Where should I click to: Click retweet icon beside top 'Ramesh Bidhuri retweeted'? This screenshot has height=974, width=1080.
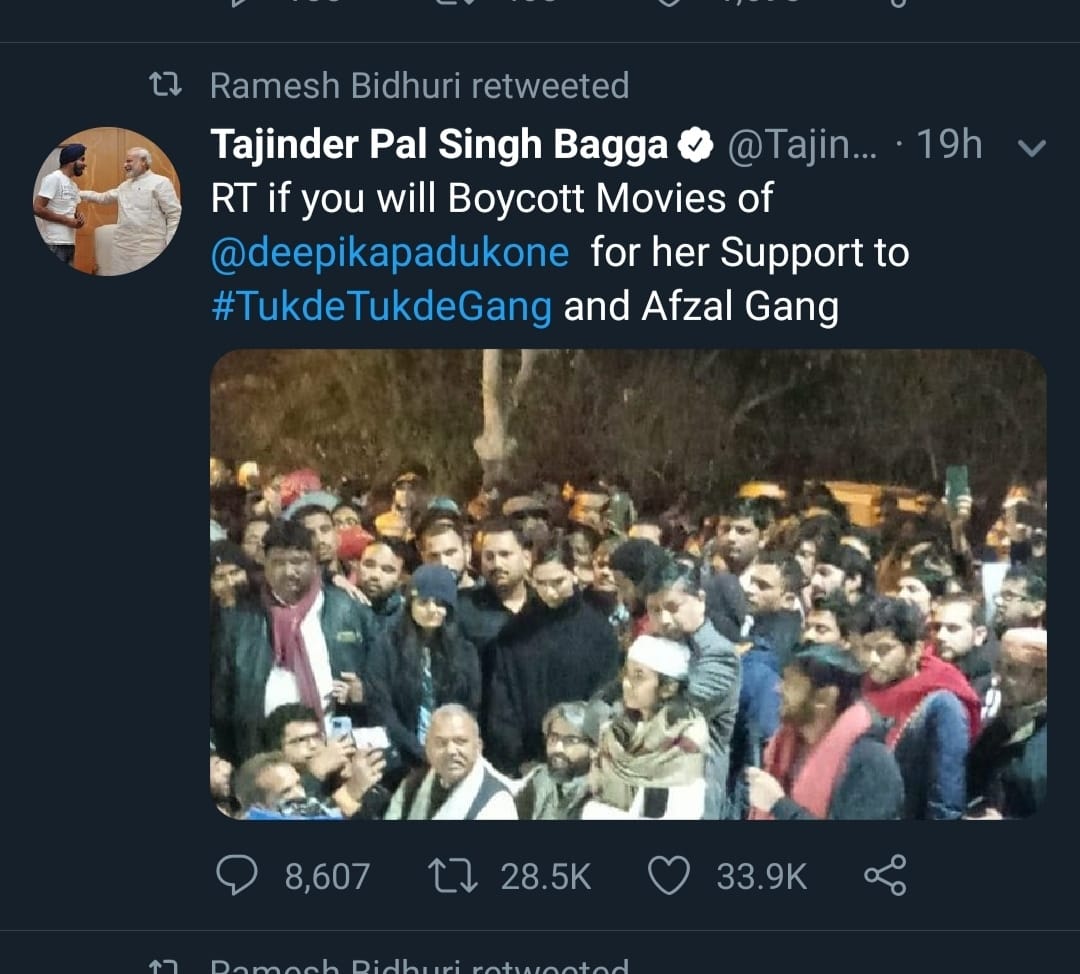(x=164, y=86)
